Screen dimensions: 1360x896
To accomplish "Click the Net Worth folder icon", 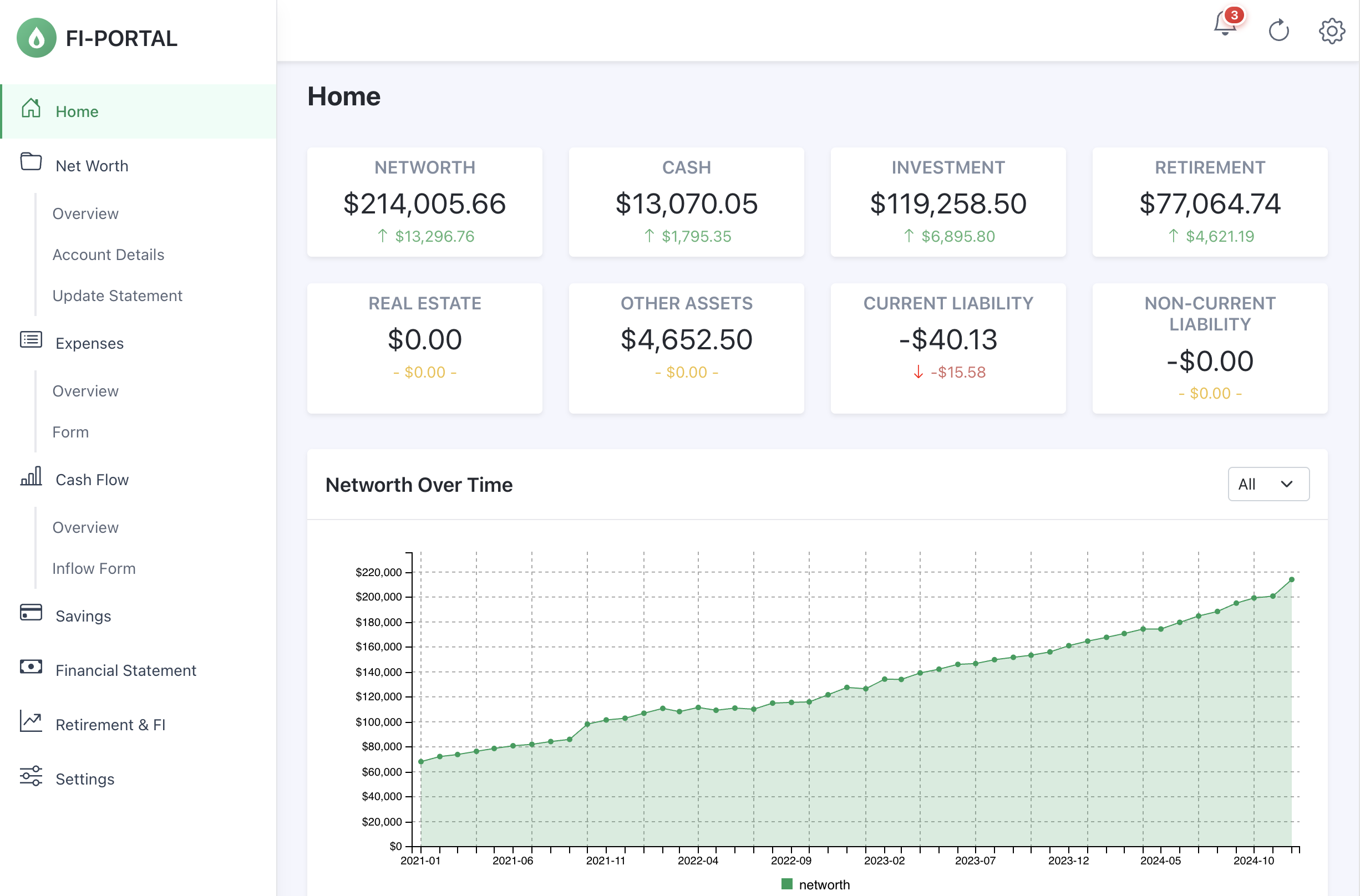I will pyautogui.click(x=31, y=162).
